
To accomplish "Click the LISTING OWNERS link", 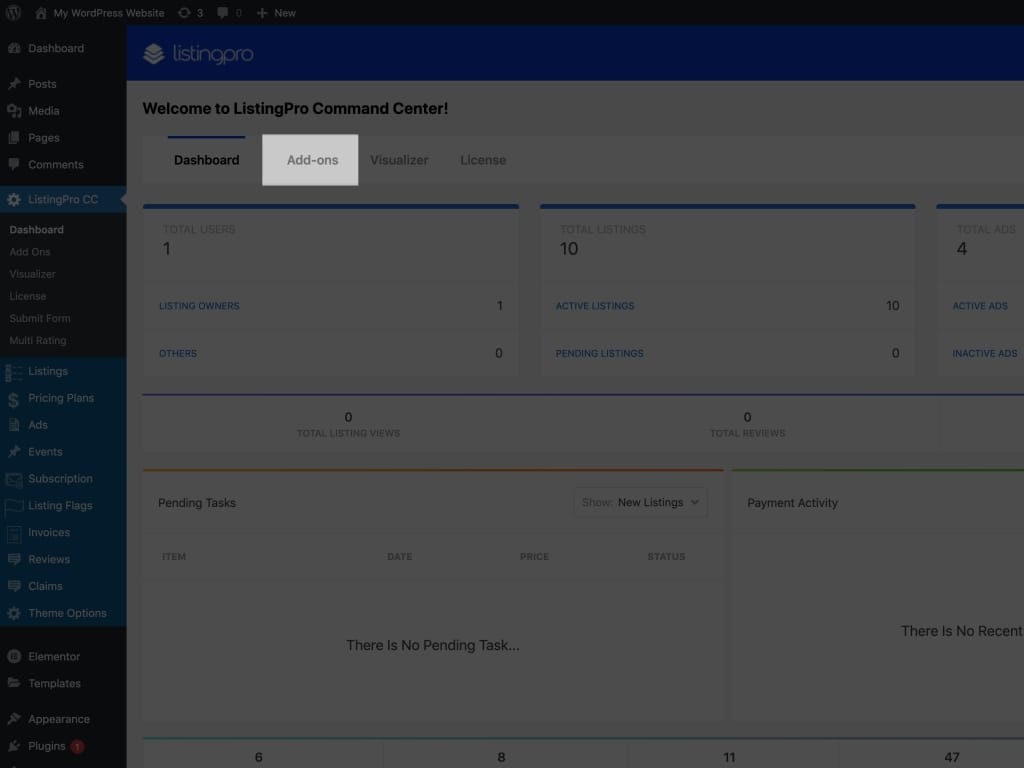I will 199,306.
